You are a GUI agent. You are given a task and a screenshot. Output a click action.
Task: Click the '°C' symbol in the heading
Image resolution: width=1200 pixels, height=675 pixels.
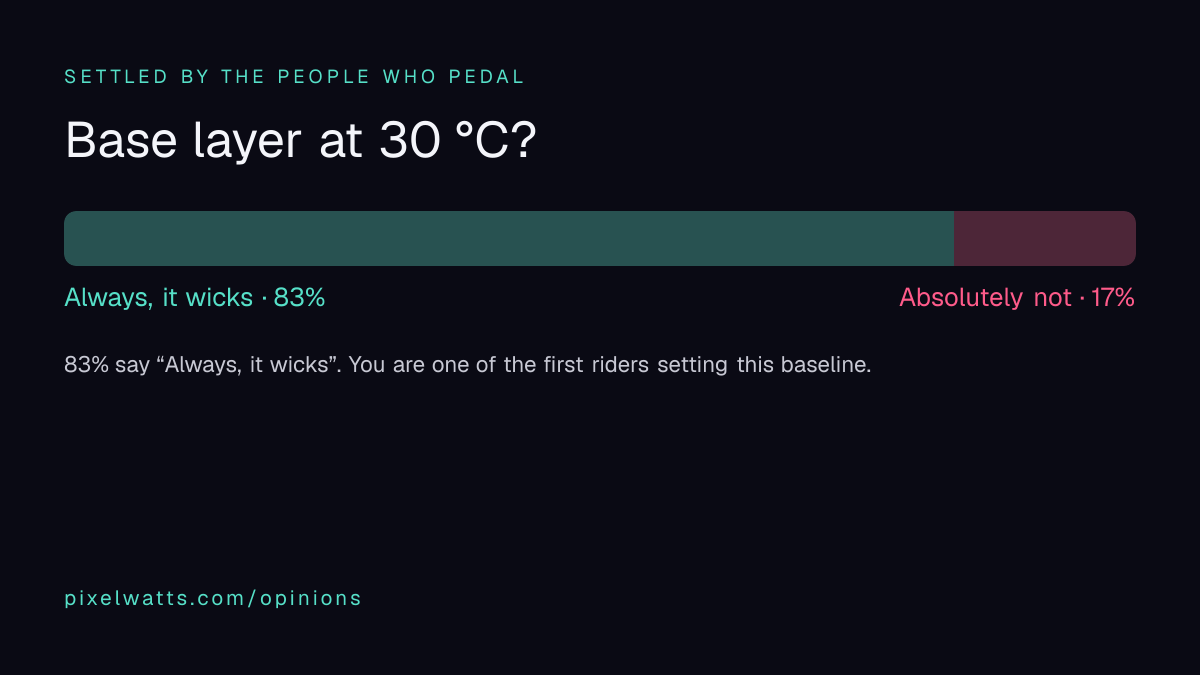[475, 141]
